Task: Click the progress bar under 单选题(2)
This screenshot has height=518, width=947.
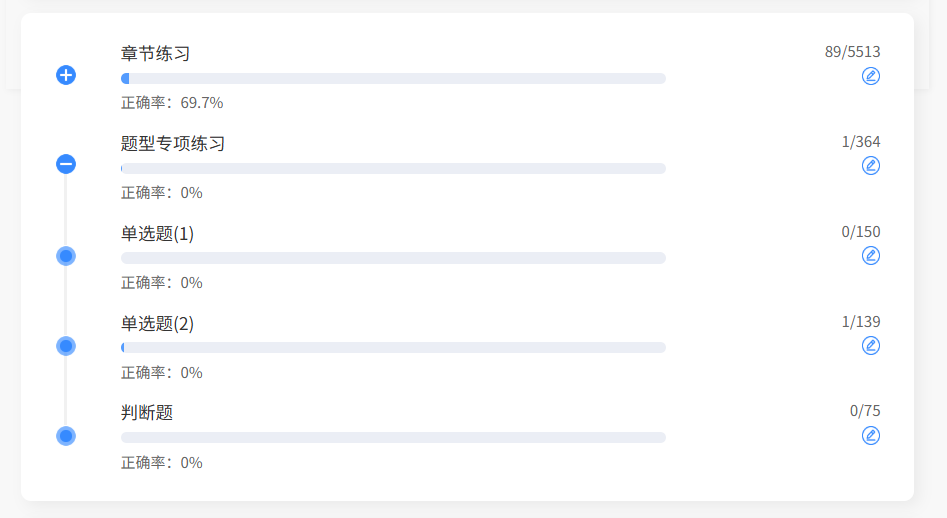Action: [393, 348]
